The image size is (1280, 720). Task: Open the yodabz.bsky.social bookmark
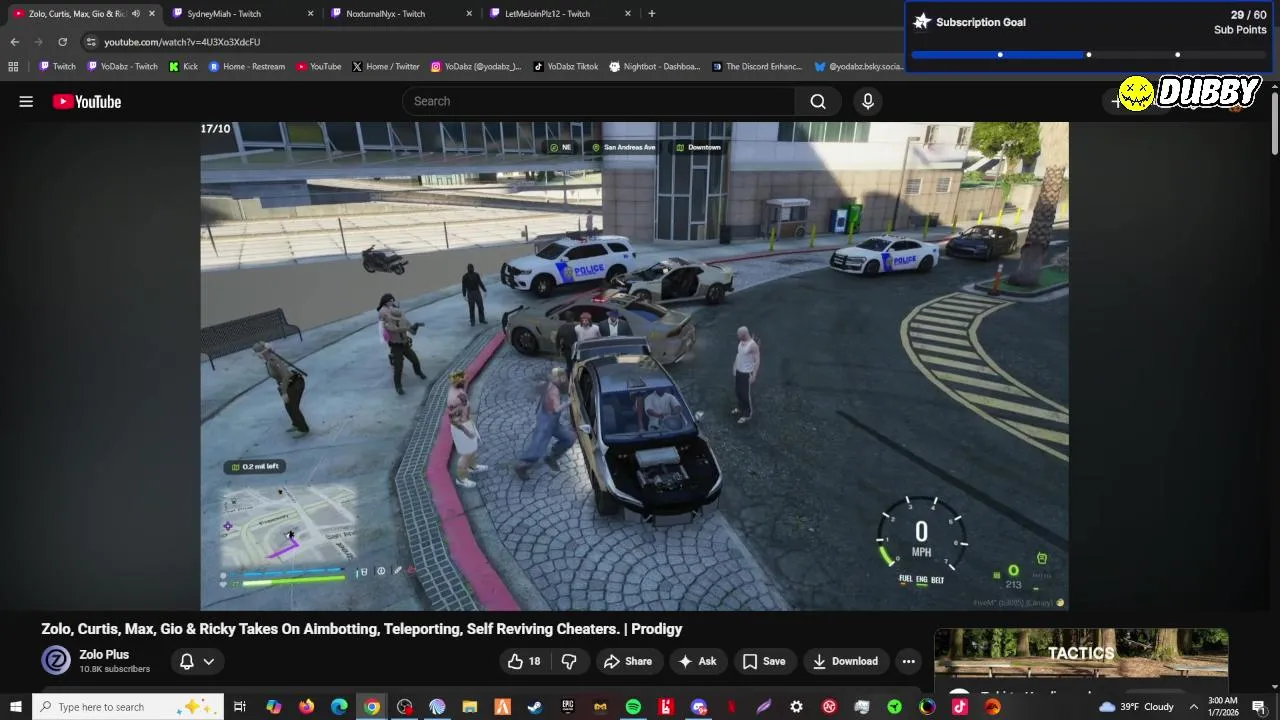coord(858,67)
